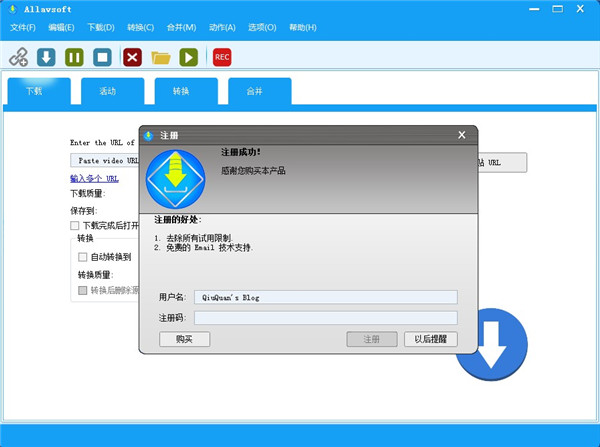Open the 编辑(E) menu

tap(61, 28)
